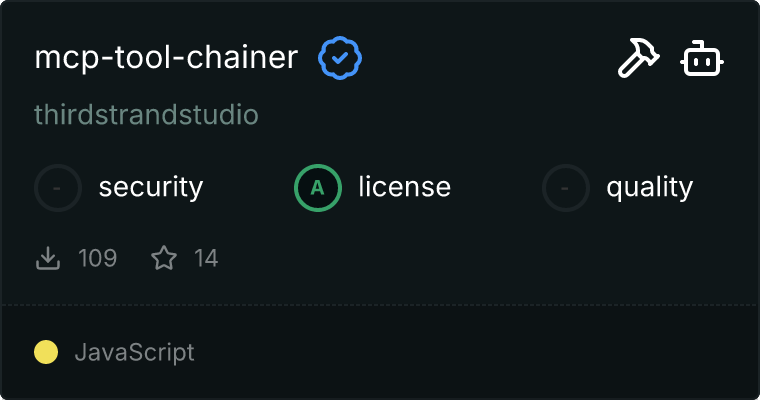Click the star outline icon
This screenshot has height=400, width=760.
[x=164, y=259]
